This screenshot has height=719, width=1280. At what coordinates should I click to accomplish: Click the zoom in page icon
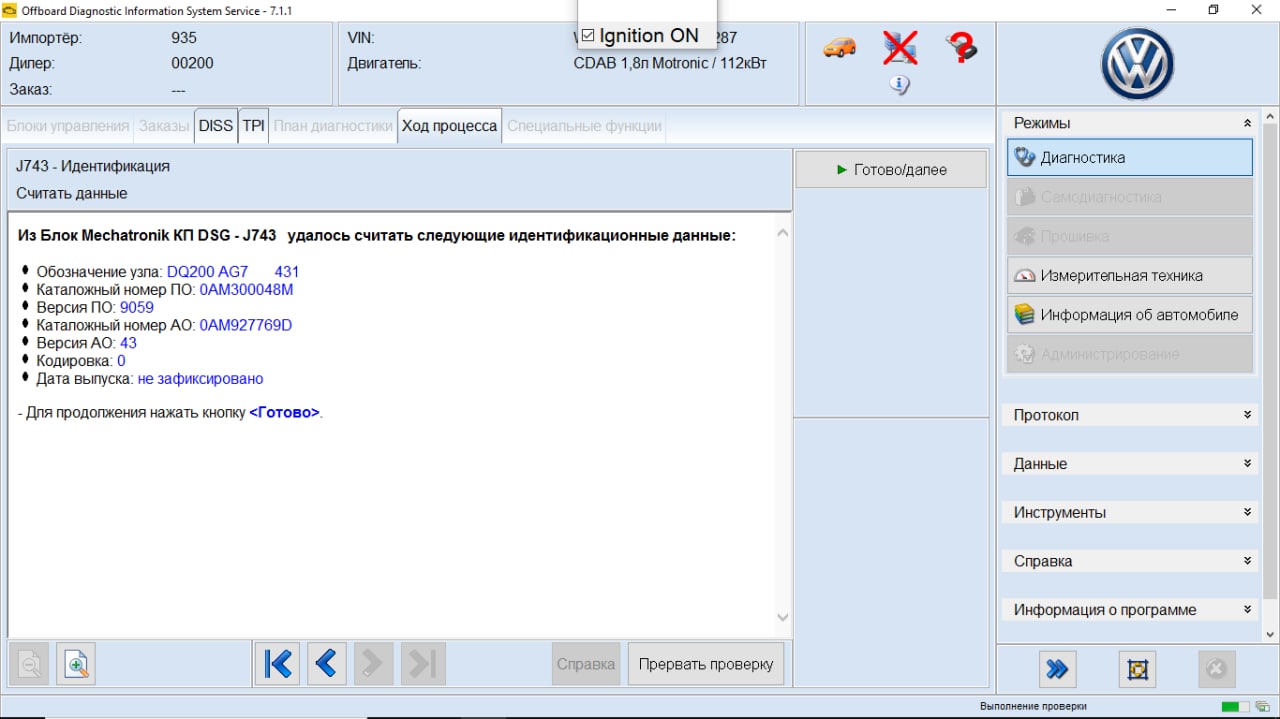click(76, 664)
